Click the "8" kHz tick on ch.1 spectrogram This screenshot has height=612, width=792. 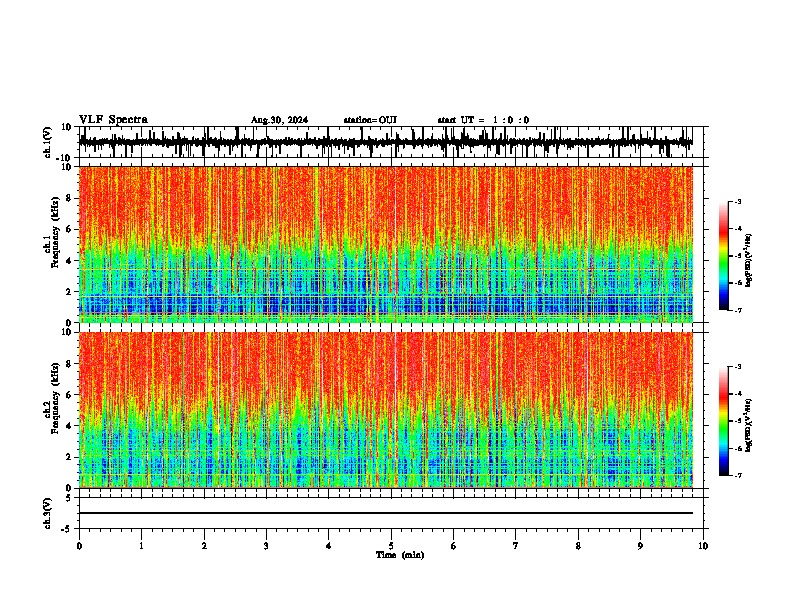69,198
